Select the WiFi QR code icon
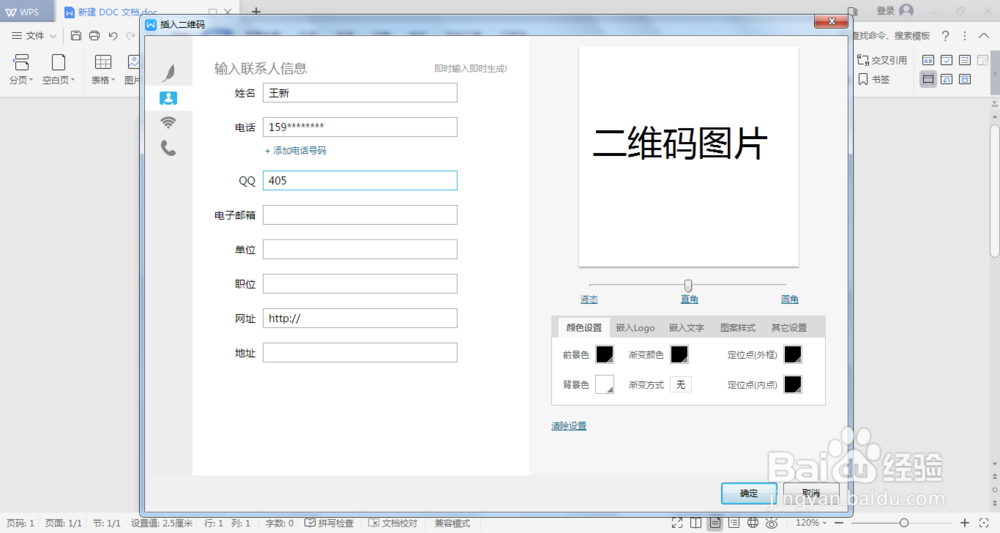Viewport: 1000px width, 533px height. coord(168,122)
